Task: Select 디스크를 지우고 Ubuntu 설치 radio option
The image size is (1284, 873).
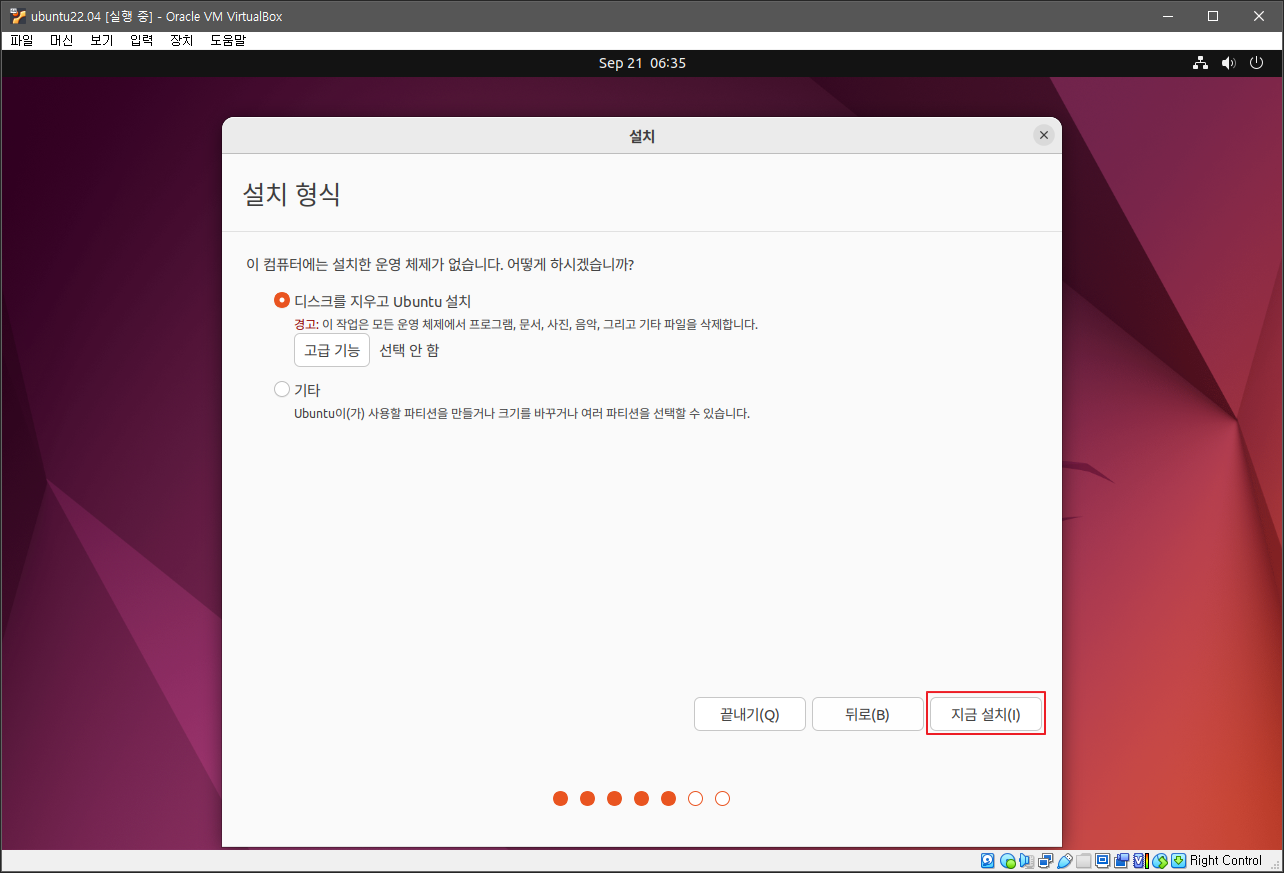Action: 282,301
